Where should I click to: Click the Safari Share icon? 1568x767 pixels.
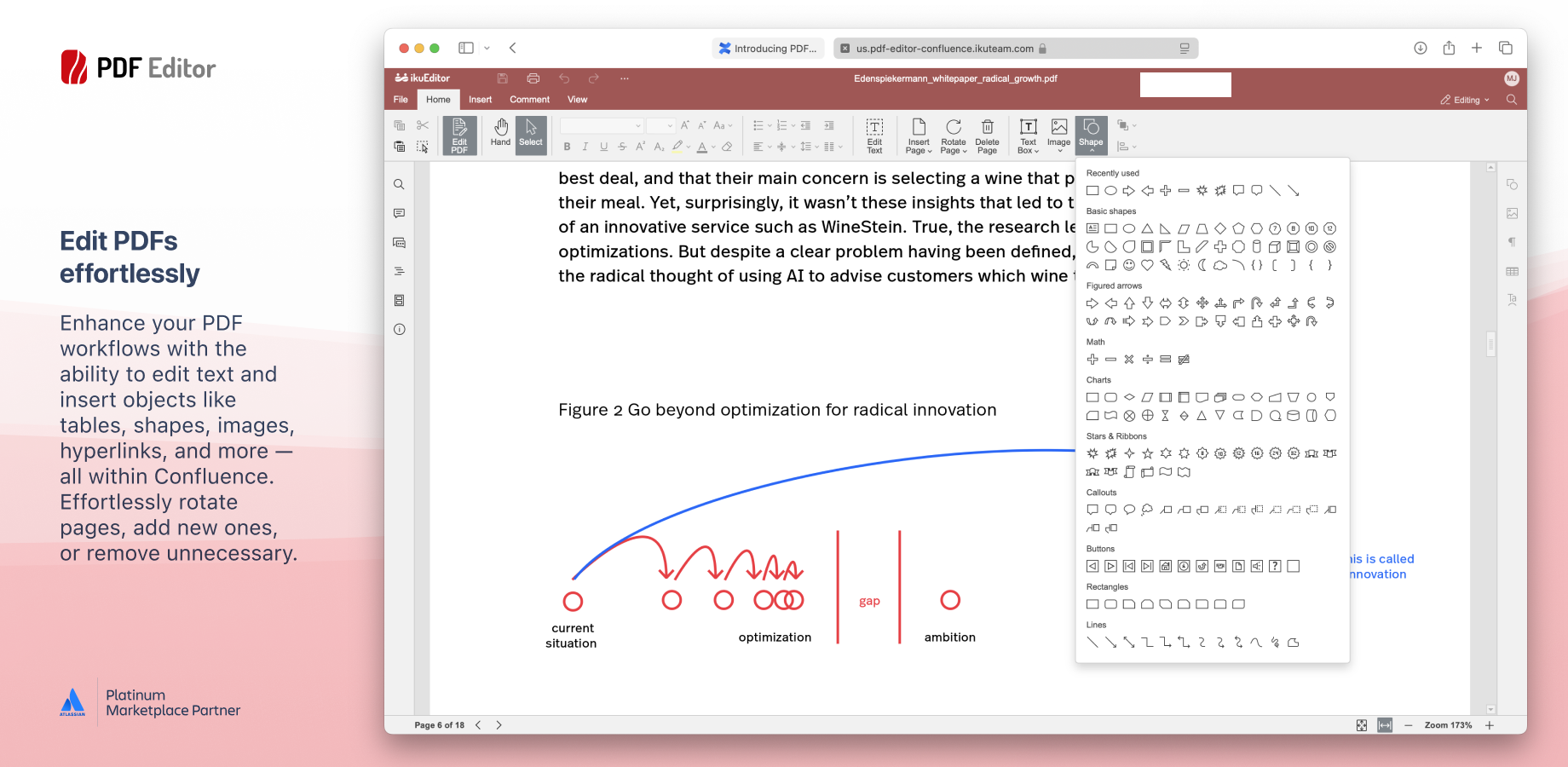point(1449,49)
